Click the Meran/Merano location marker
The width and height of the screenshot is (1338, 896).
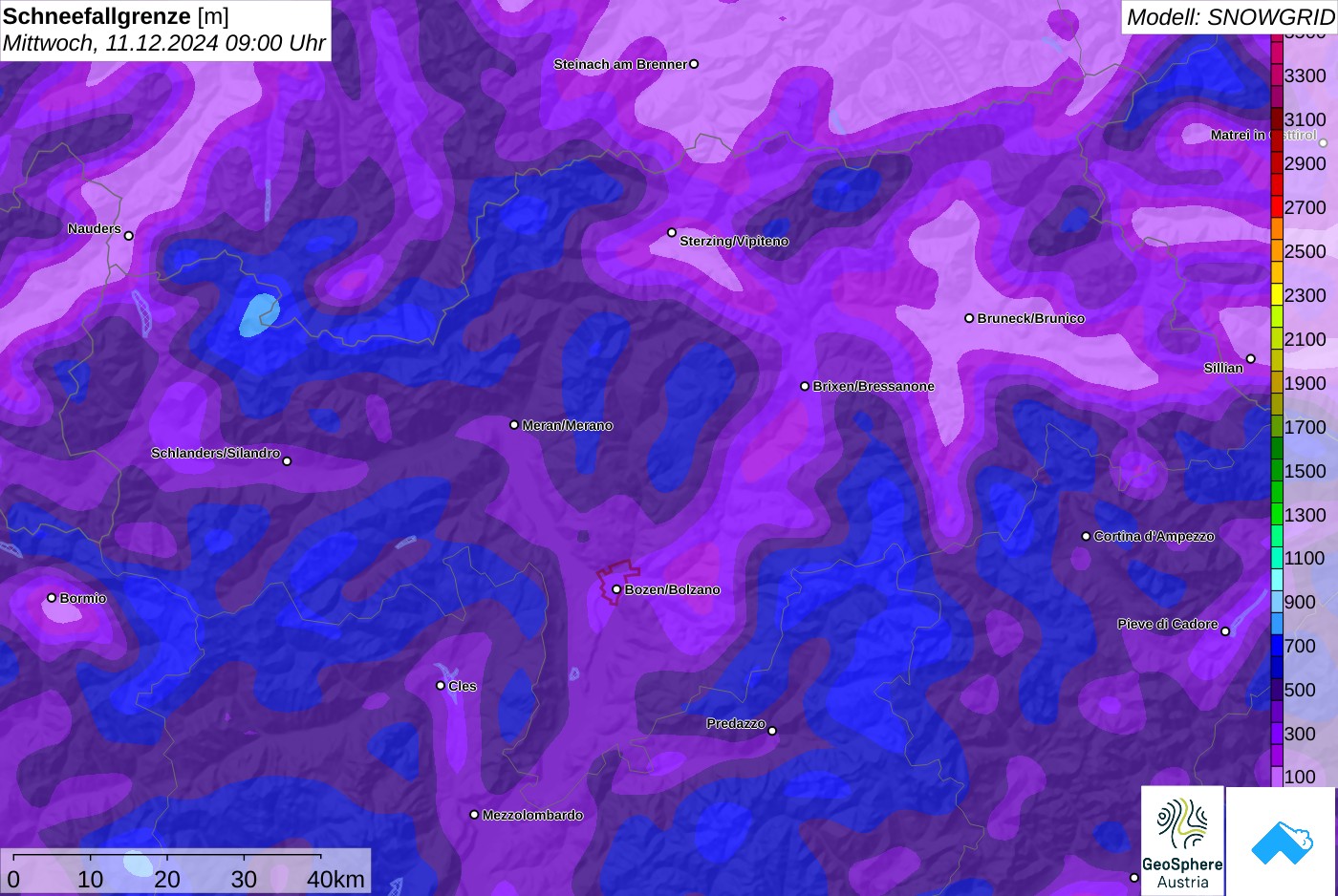[x=514, y=425]
